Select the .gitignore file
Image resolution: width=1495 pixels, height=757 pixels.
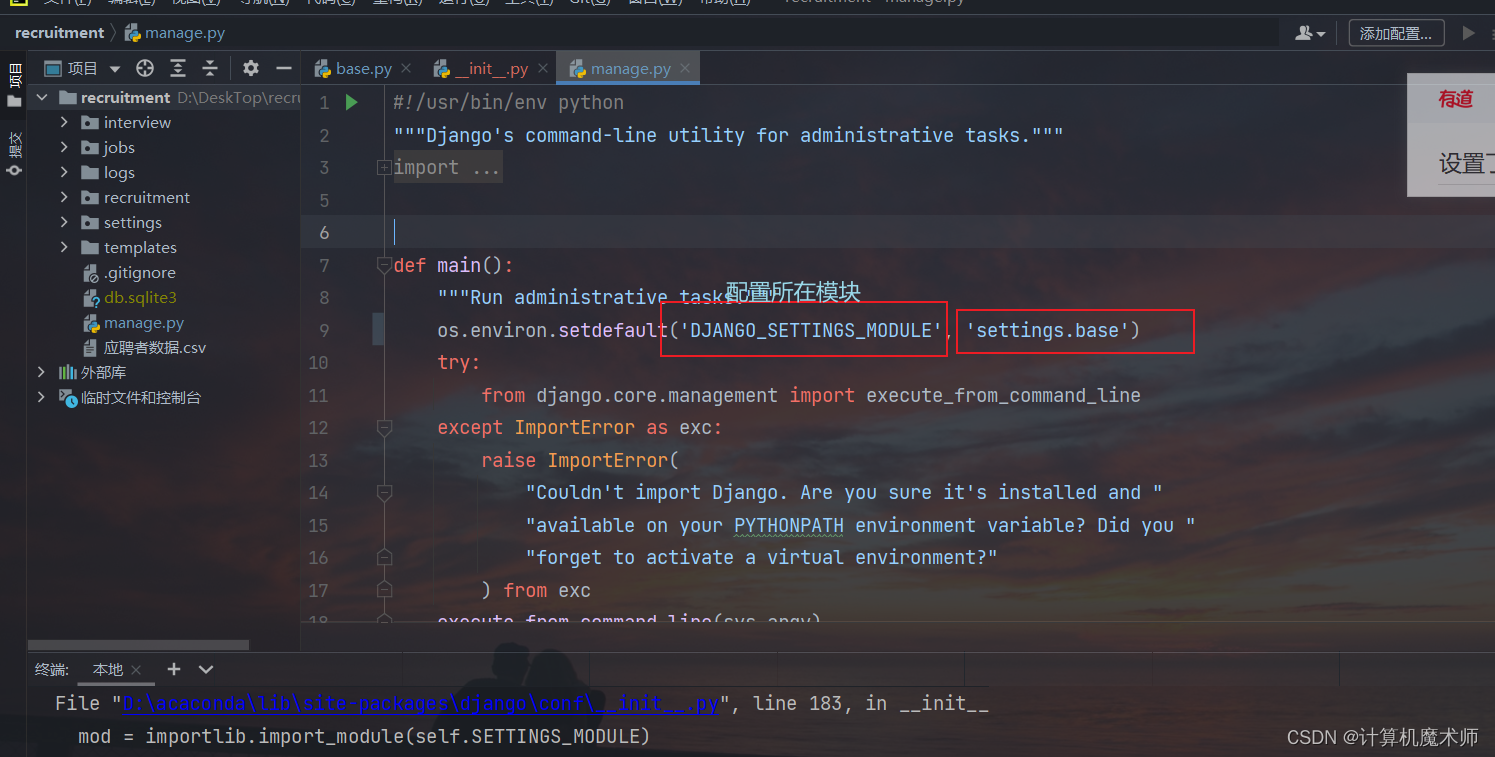(x=139, y=272)
